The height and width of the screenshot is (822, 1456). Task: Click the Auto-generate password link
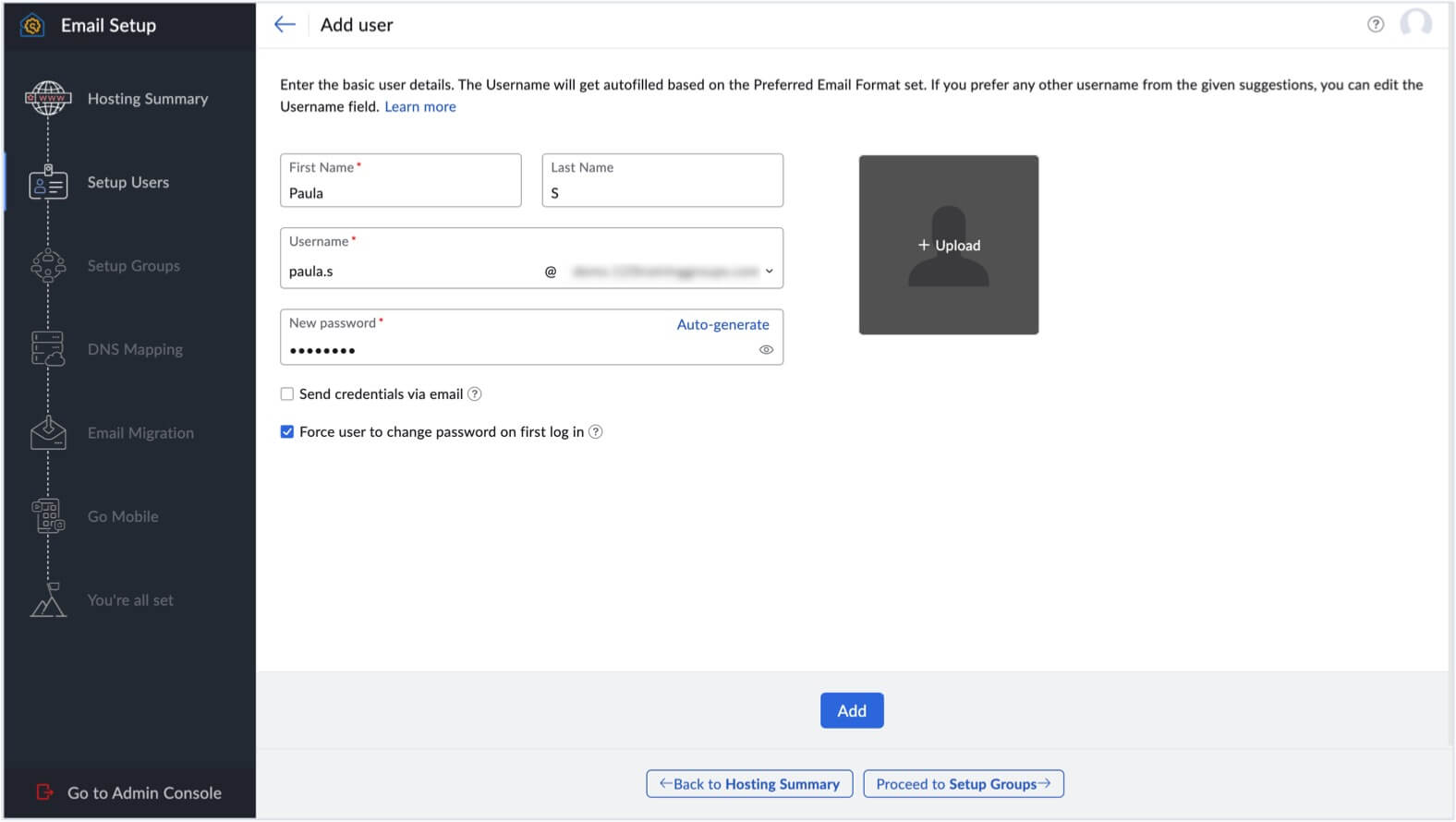[x=722, y=324]
